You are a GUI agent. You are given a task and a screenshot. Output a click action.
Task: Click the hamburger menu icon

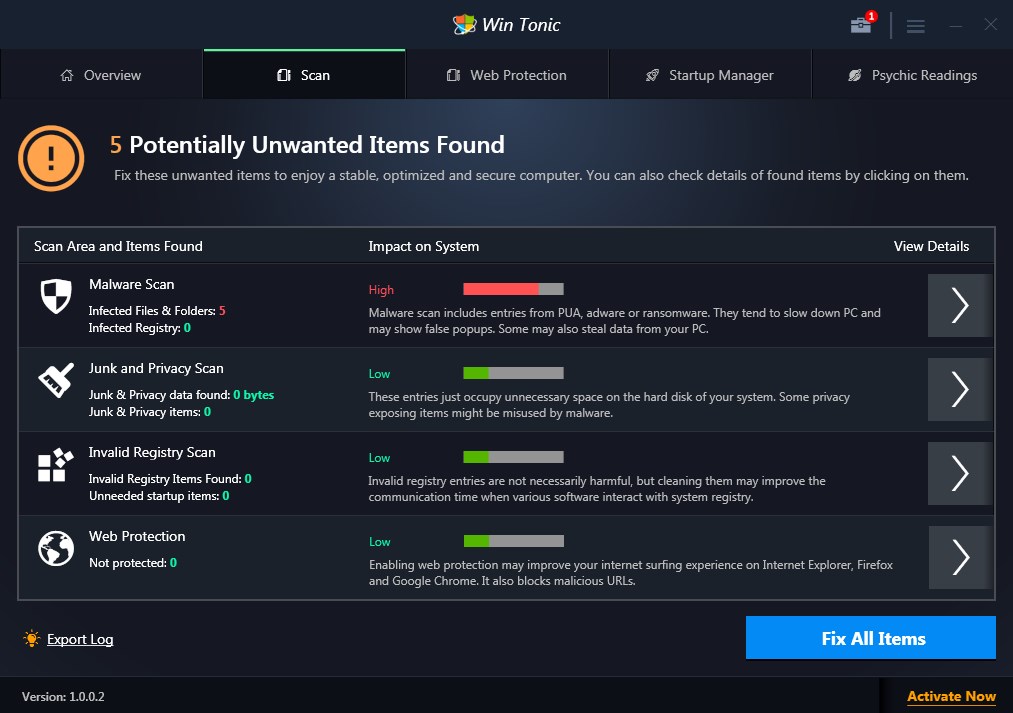(915, 26)
